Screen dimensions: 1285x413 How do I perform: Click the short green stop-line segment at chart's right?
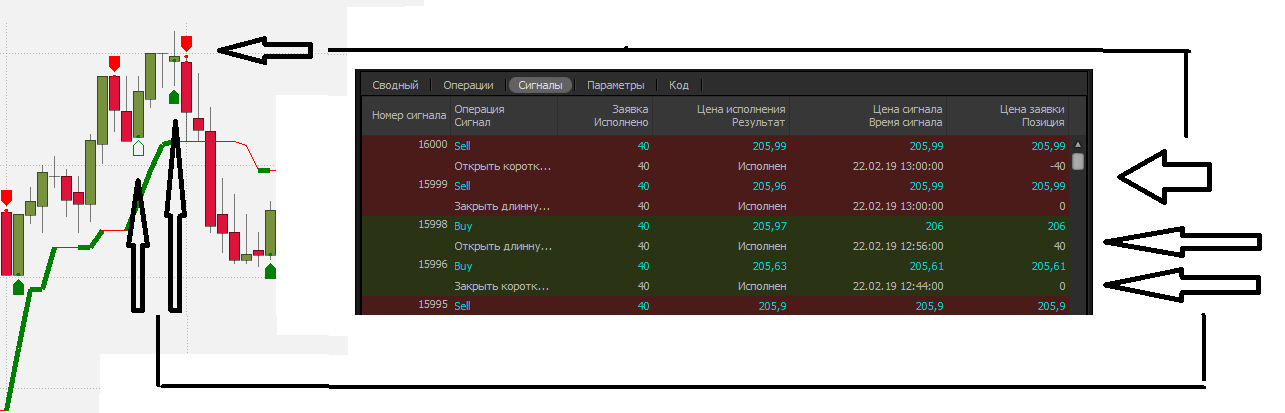264,171
